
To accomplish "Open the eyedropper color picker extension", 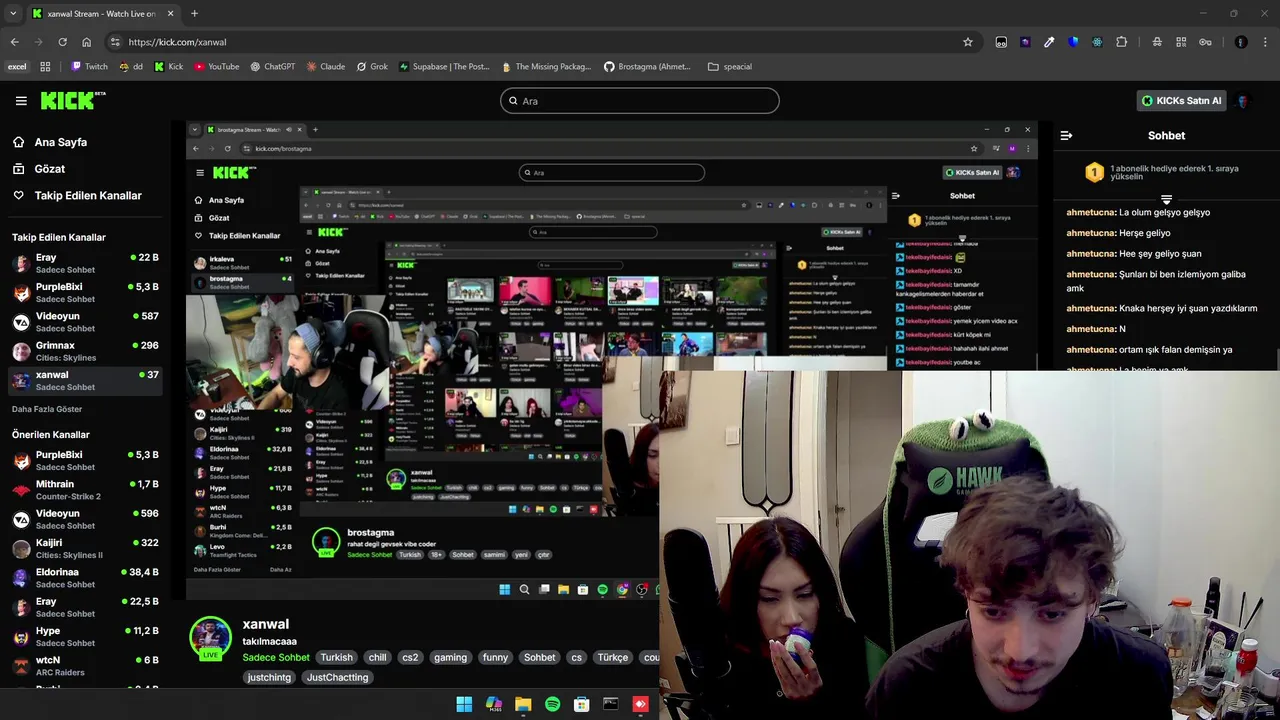I will 1049,42.
